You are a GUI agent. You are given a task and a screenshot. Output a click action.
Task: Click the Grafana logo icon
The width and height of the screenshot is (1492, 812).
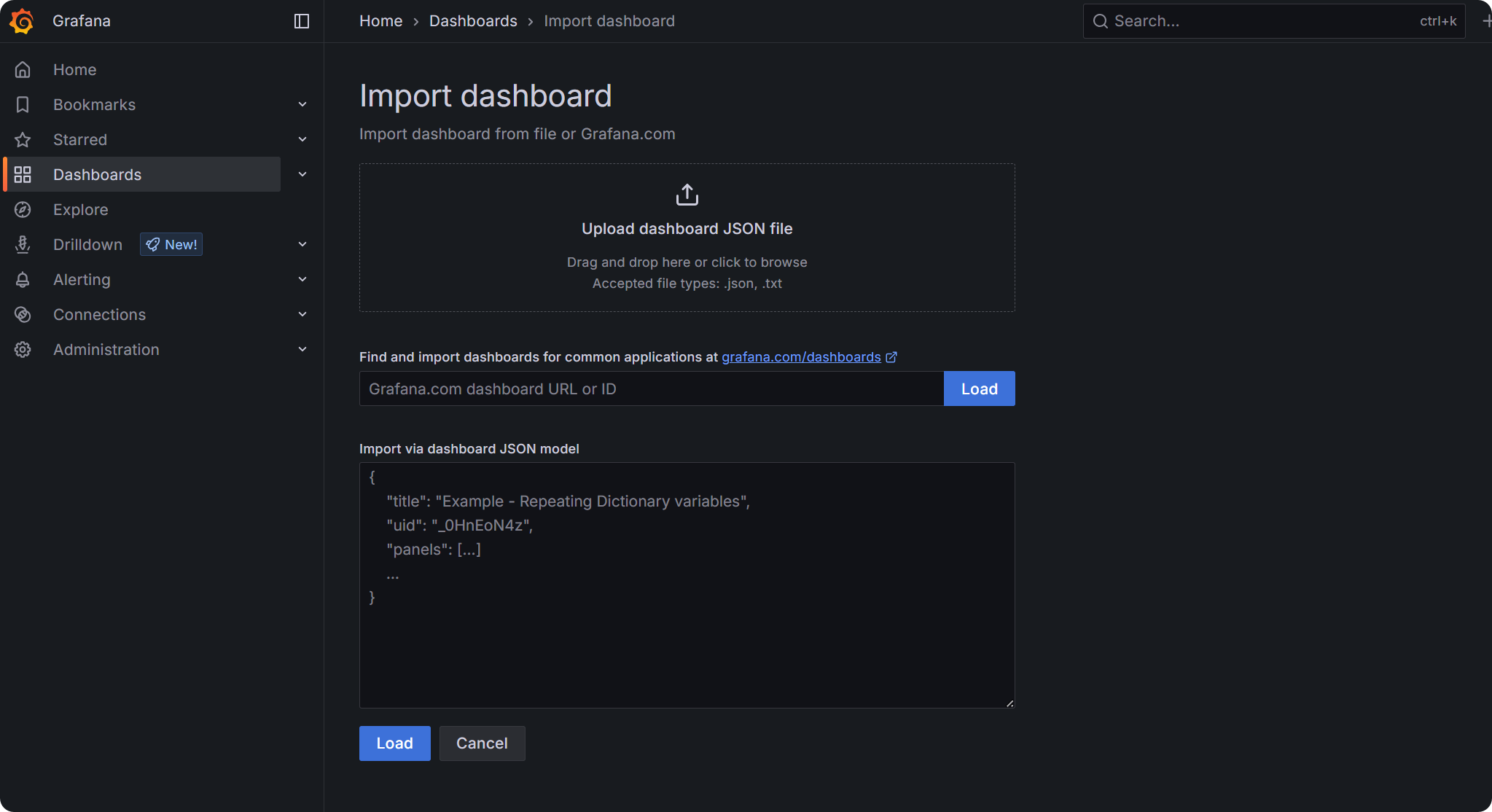click(22, 21)
